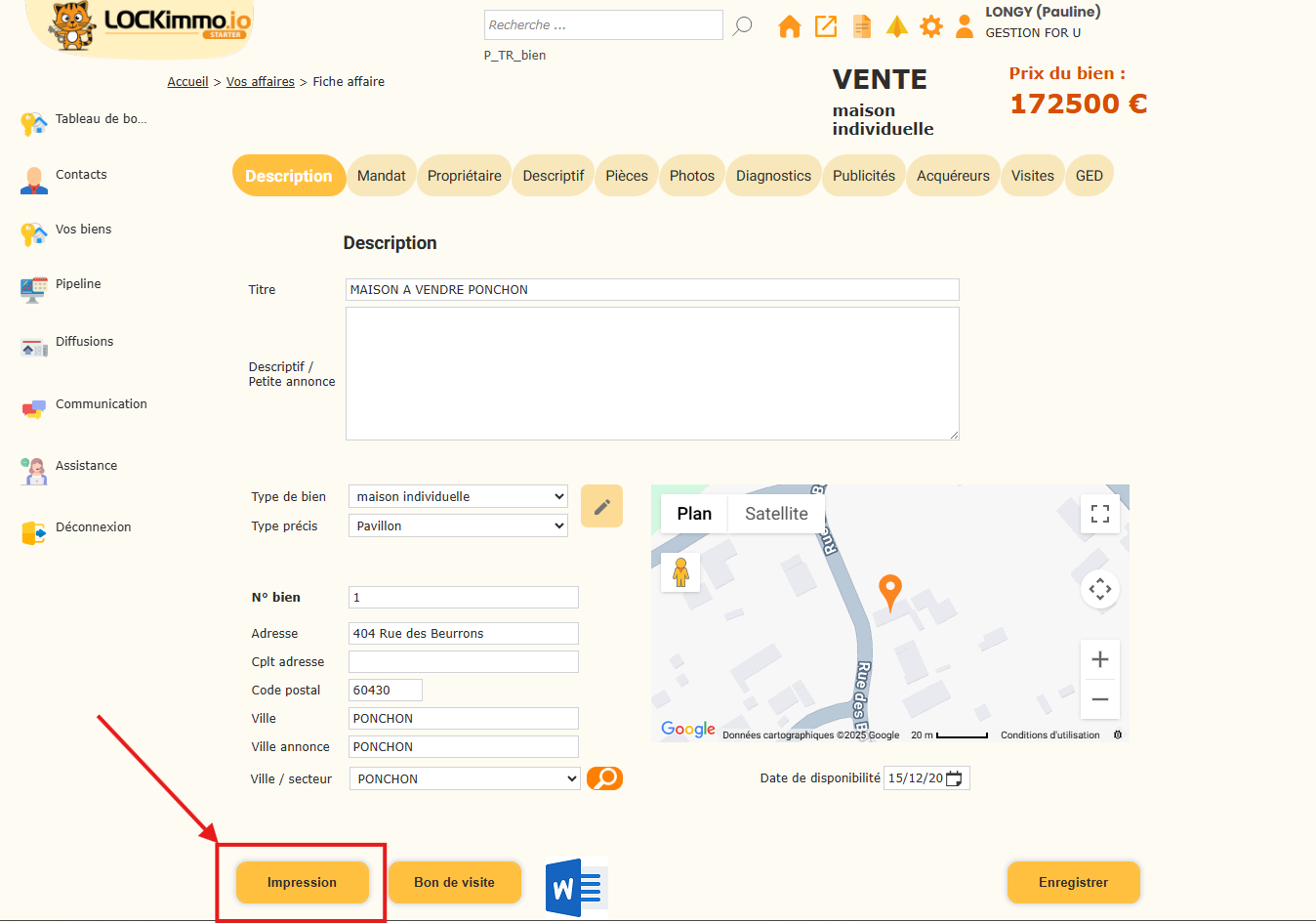Viewport: 1316px width, 923px height.
Task: Open the Type de bien dropdown
Action: click(x=458, y=496)
